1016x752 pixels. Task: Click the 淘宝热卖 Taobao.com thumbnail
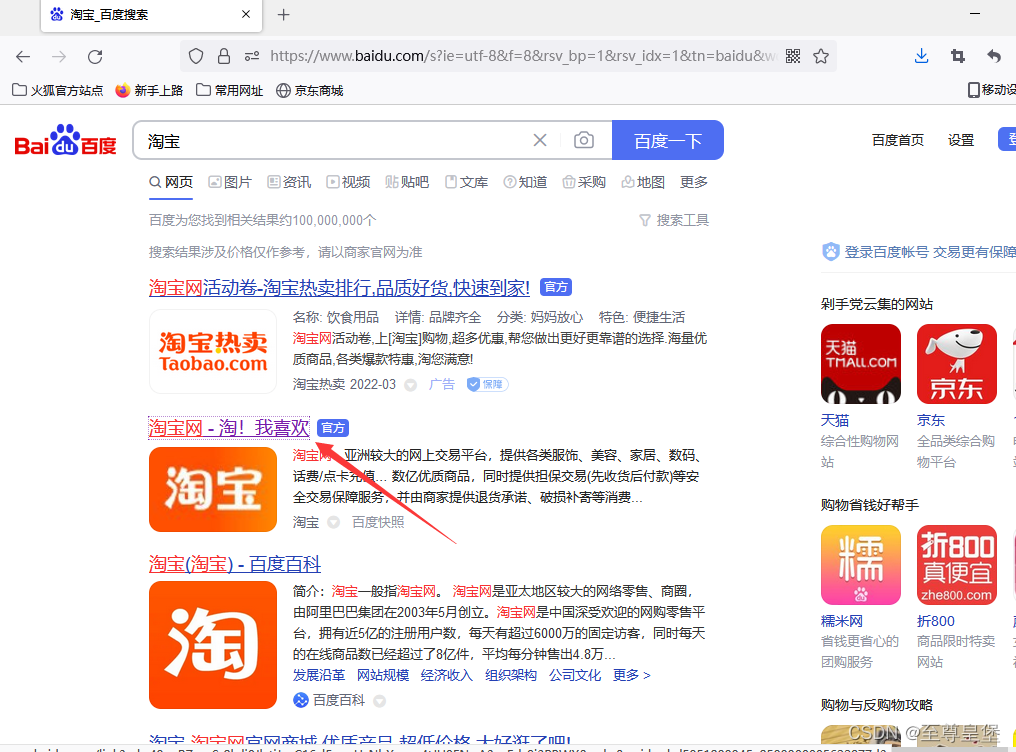pyautogui.click(x=213, y=352)
